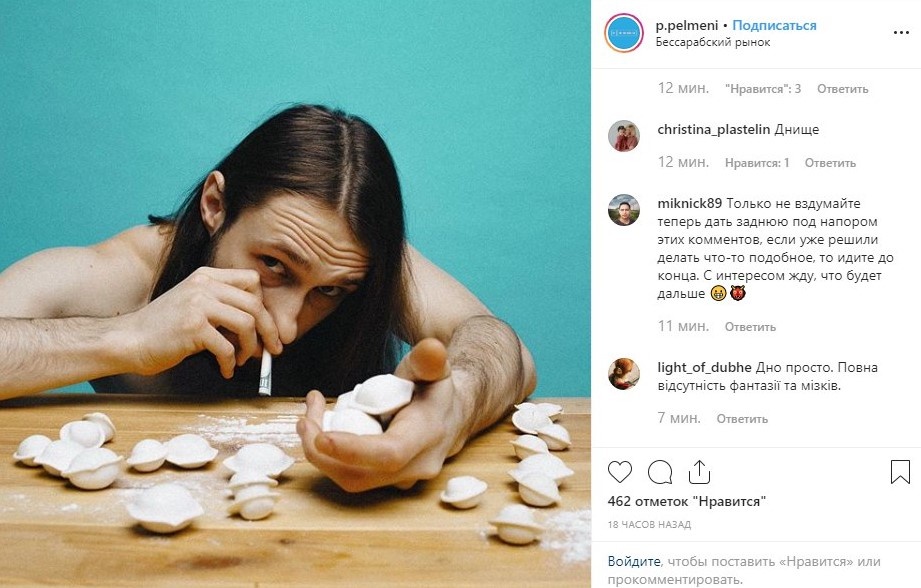Show likes on christina_plastelin's comment
This screenshot has width=921, height=588.
click(757, 163)
